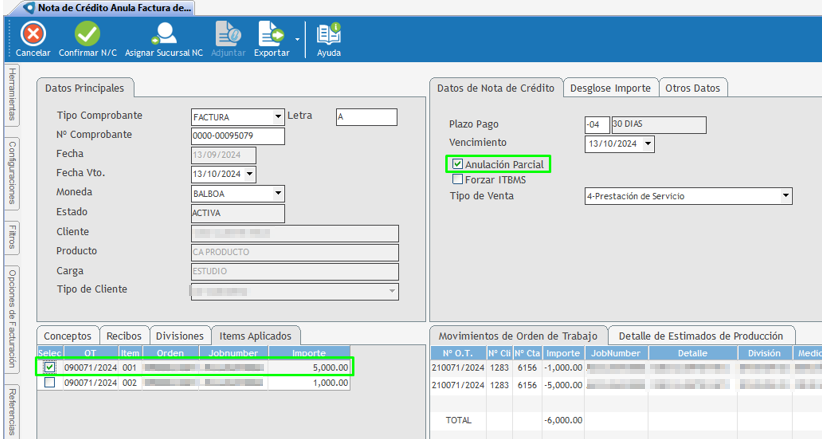Enable the Forzar ITBMS checkbox
This screenshot has height=439, width=822.
pos(458,180)
